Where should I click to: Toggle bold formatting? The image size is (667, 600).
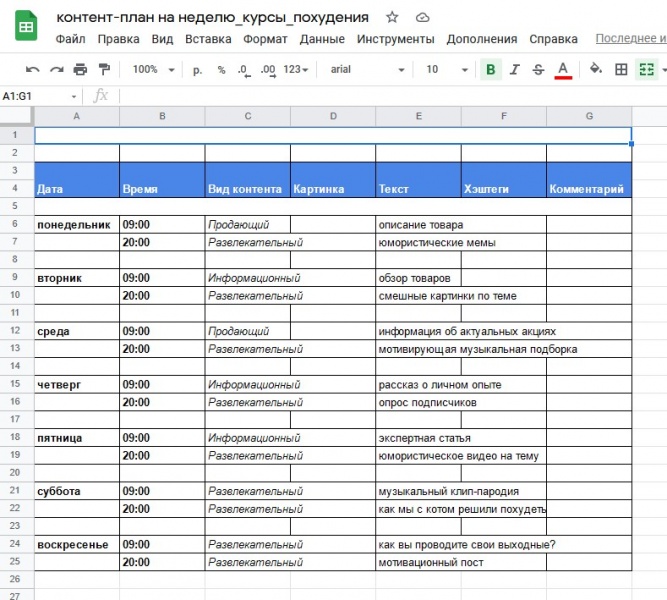[490, 69]
